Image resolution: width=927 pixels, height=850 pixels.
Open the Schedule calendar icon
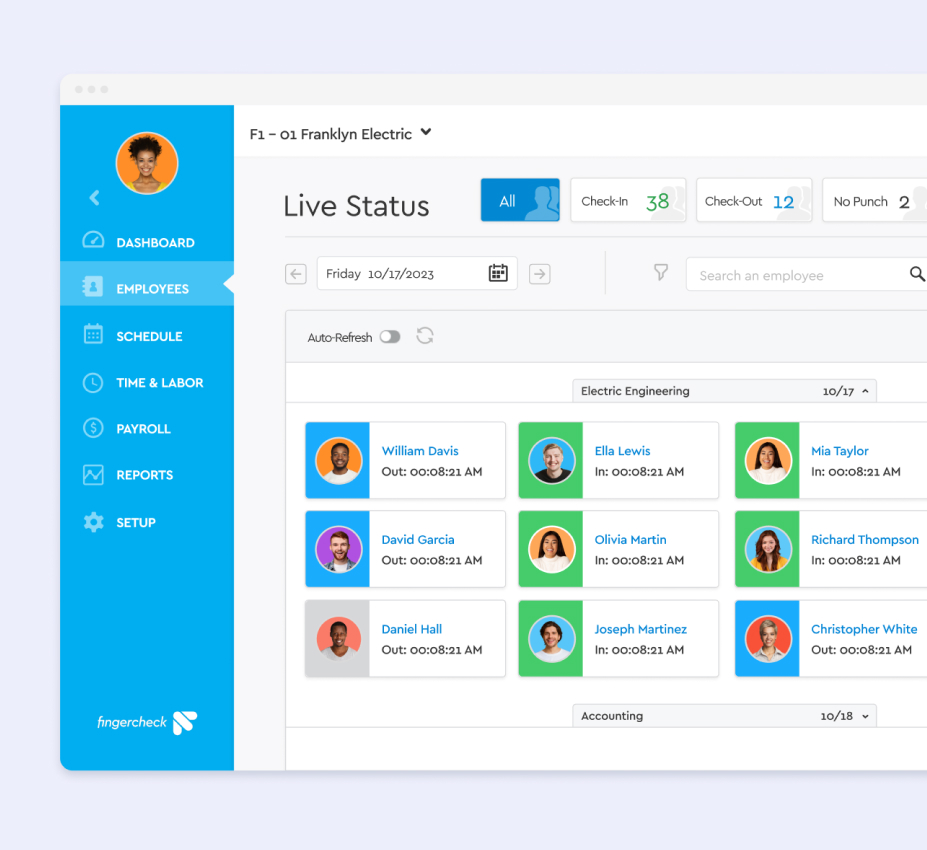(x=94, y=334)
